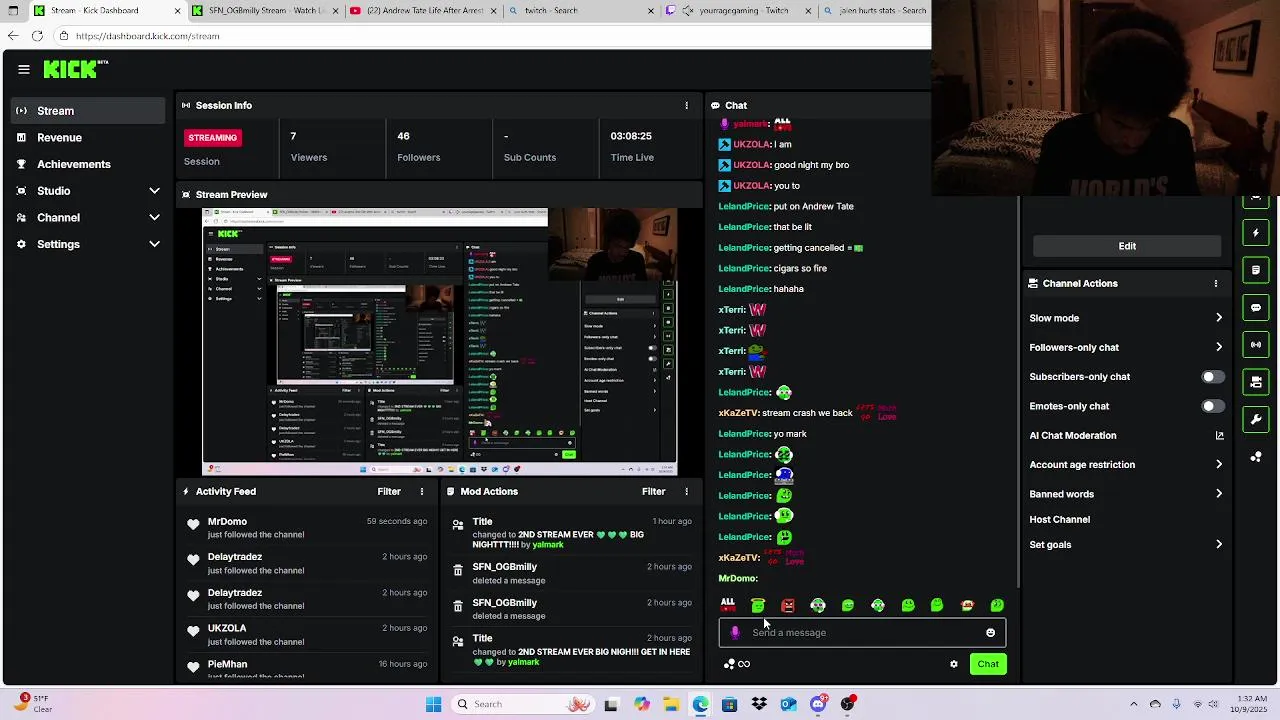Click the Mod Actions Filter button
The width and height of the screenshot is (1280, 720).
[x=653, y=491]
